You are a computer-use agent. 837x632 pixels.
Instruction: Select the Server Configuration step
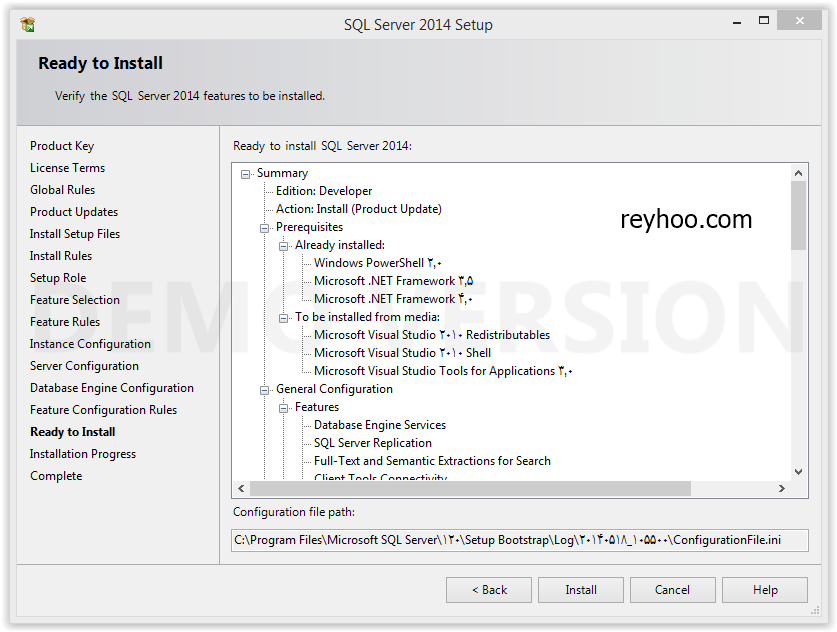[84, 366]
